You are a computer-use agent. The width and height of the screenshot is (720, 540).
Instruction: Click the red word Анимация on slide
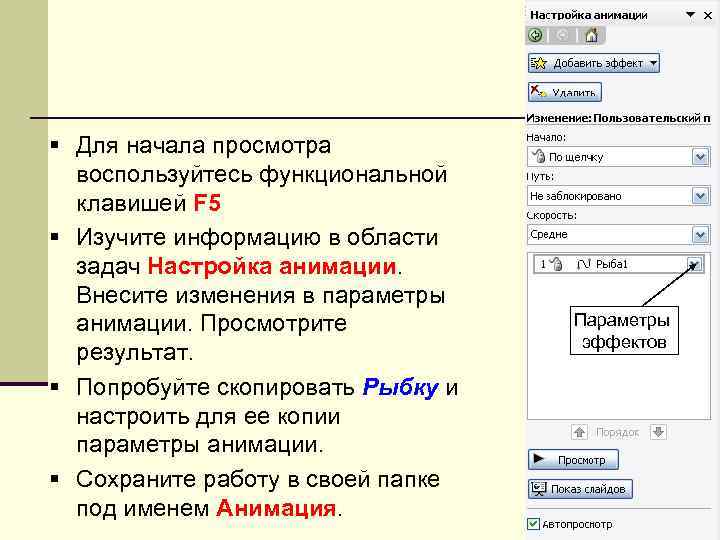pyautogui.click(x=276, y=508)
